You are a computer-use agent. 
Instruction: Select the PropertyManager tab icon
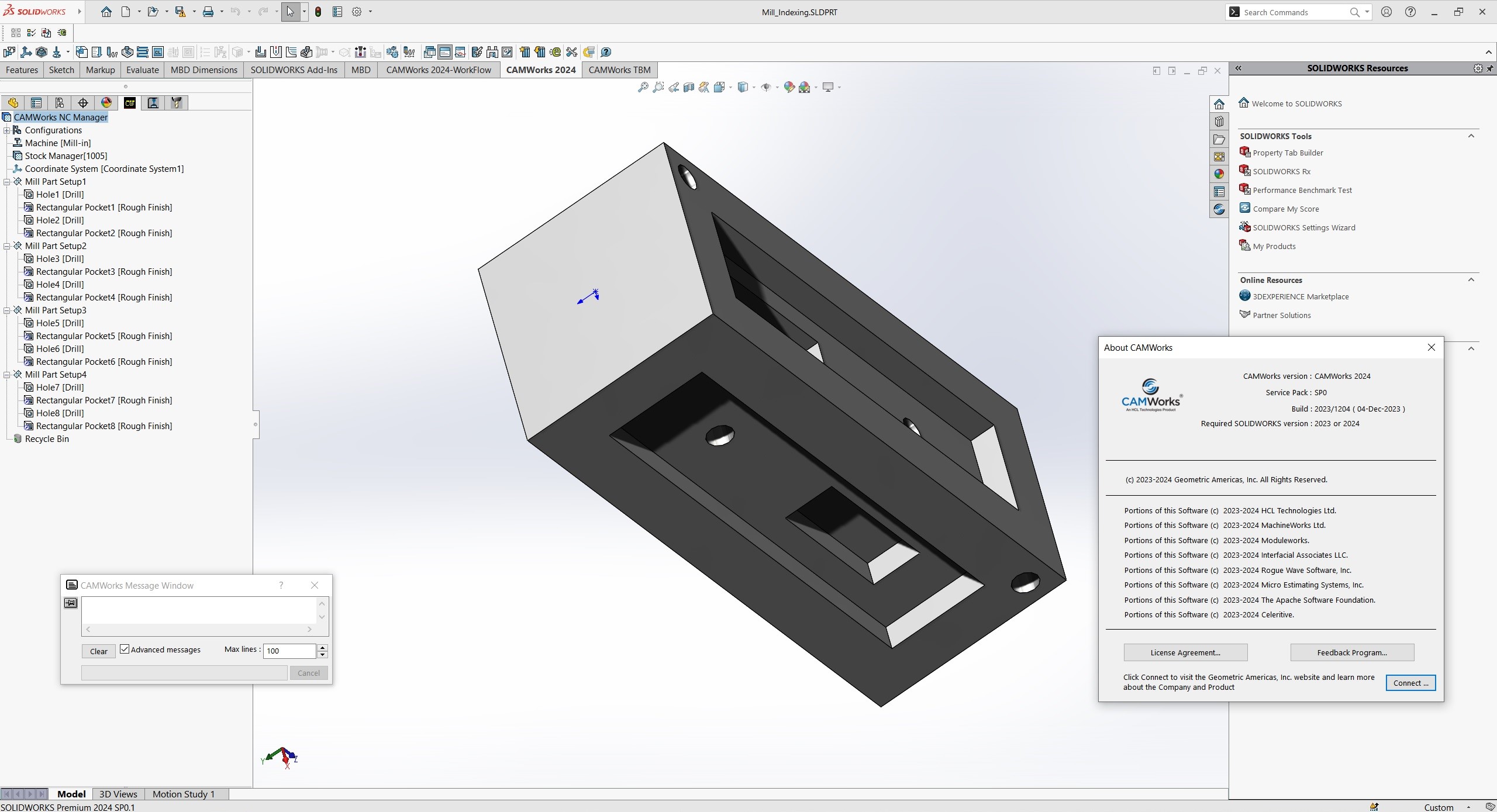pyautogui.click(x=36, y=103)
